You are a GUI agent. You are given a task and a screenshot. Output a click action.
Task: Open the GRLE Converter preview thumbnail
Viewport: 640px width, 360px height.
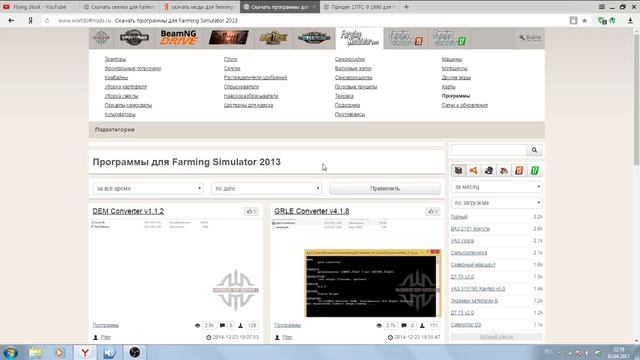click(x=356, y=268)
